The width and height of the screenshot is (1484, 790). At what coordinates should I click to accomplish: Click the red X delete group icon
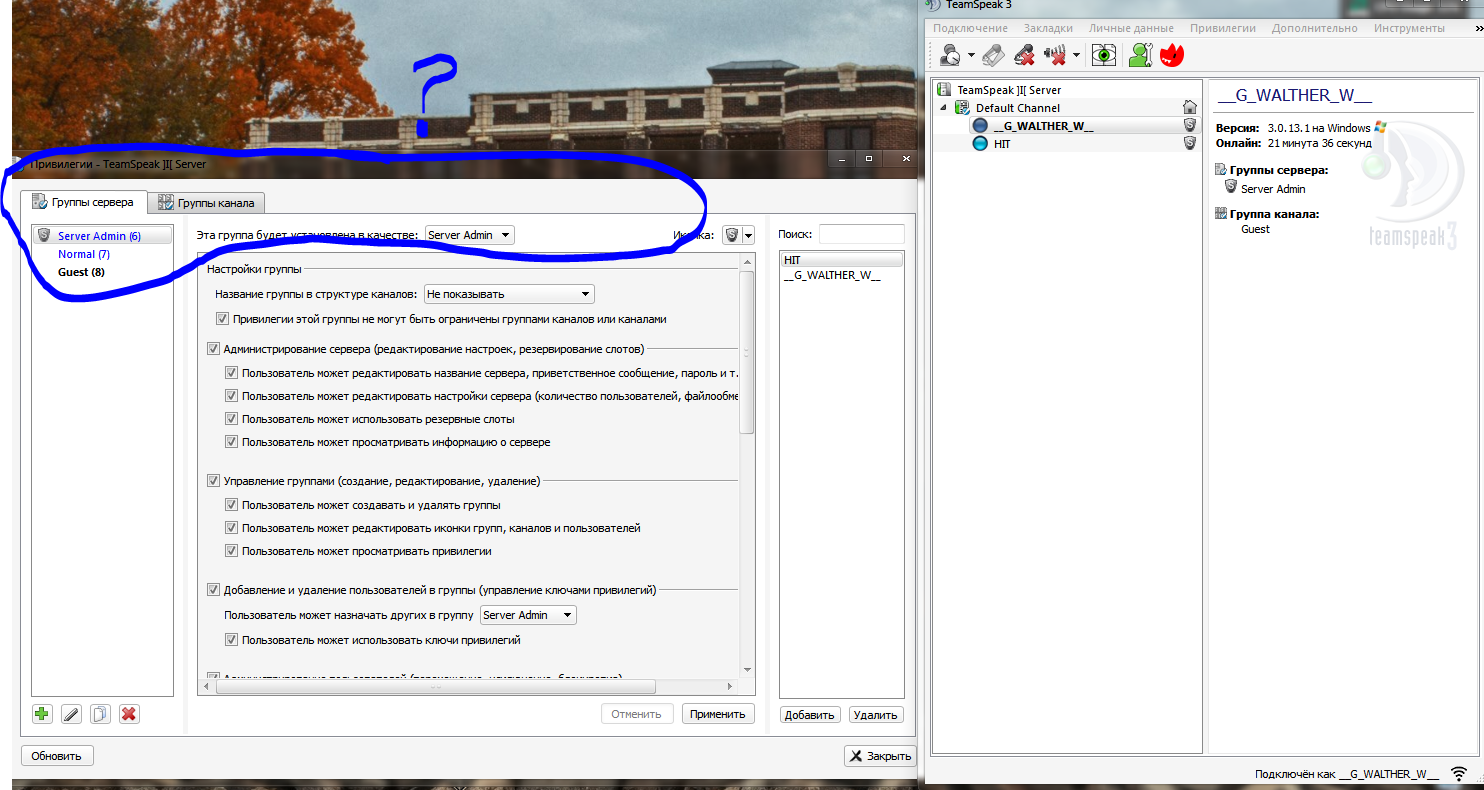[129, 714]
